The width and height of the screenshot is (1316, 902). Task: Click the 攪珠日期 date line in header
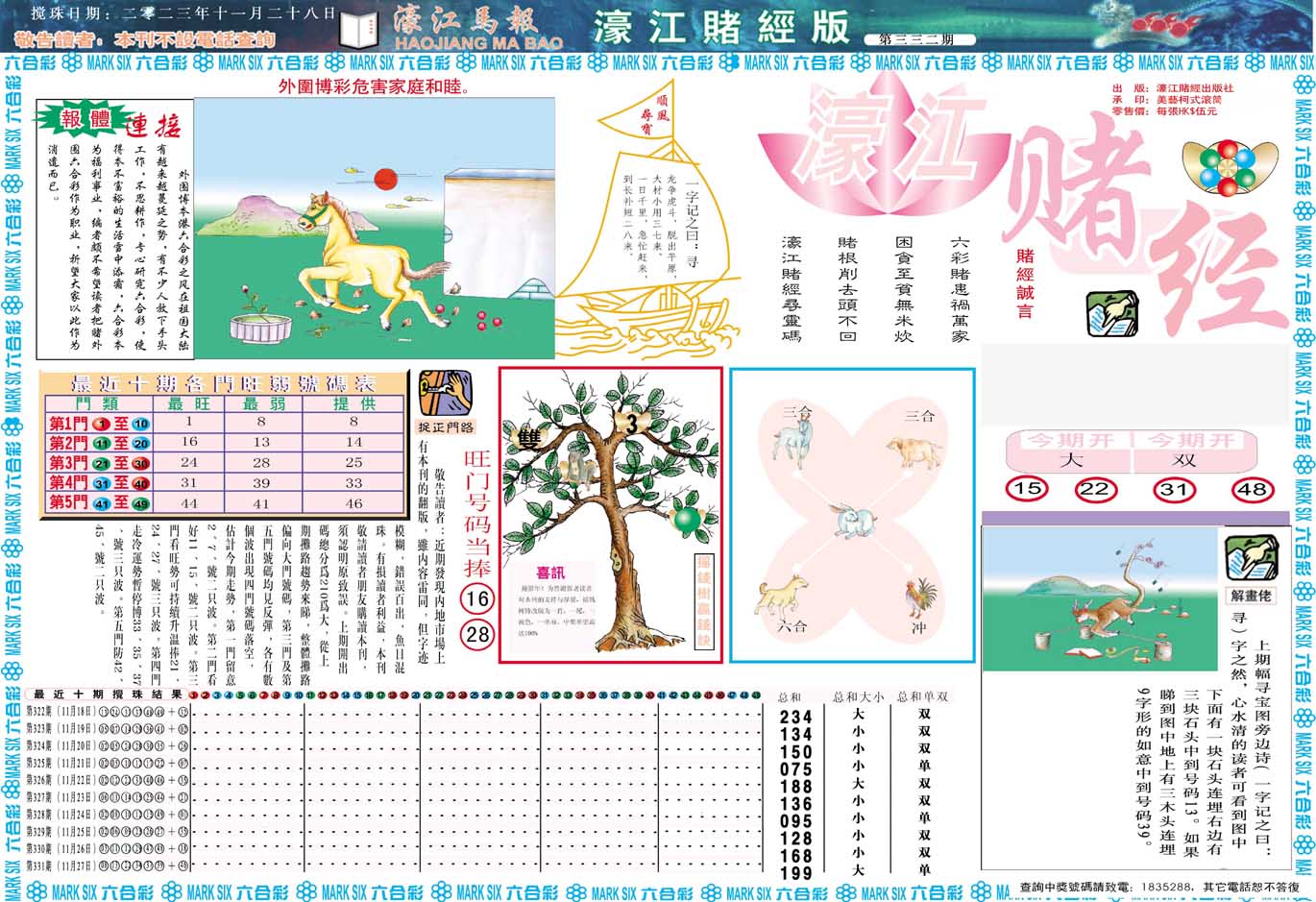coord(183,13)
